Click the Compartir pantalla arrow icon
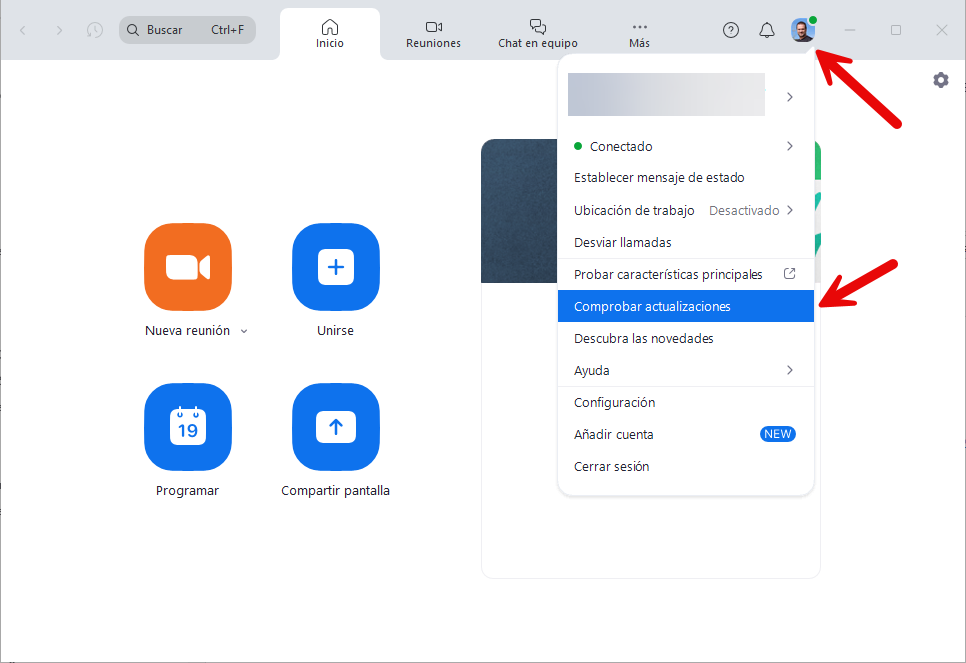This screenshot has width=966, height=663. point(335,427)
